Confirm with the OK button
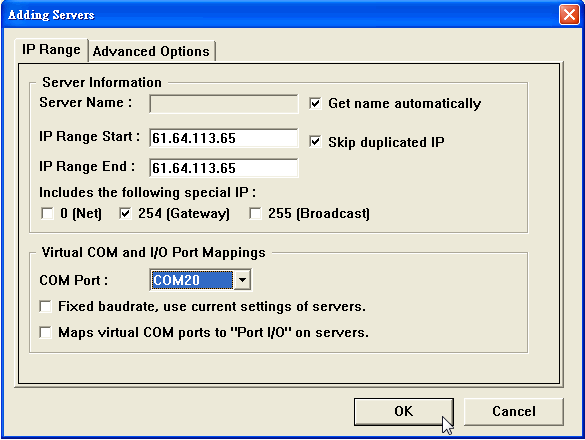The height and width of the screenshot is (440, 585). coord(404,411)
